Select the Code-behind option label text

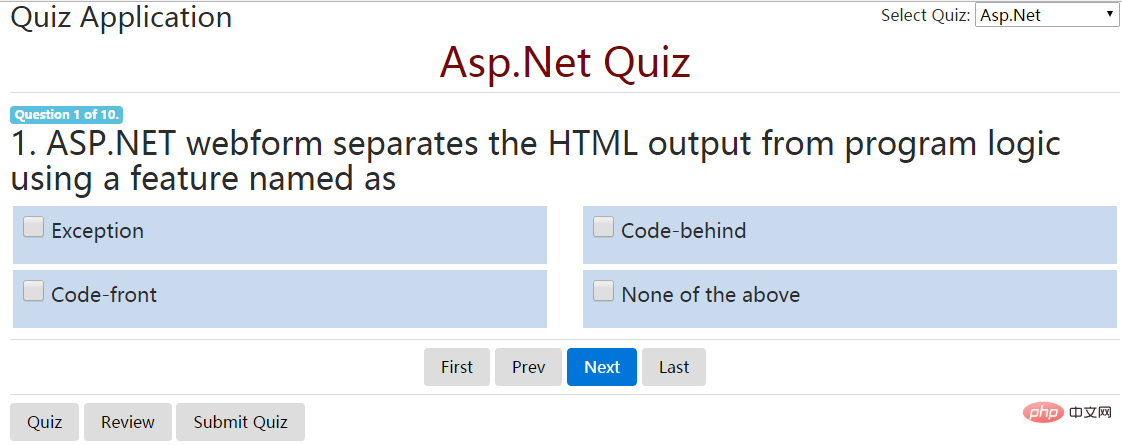(683, 230)
